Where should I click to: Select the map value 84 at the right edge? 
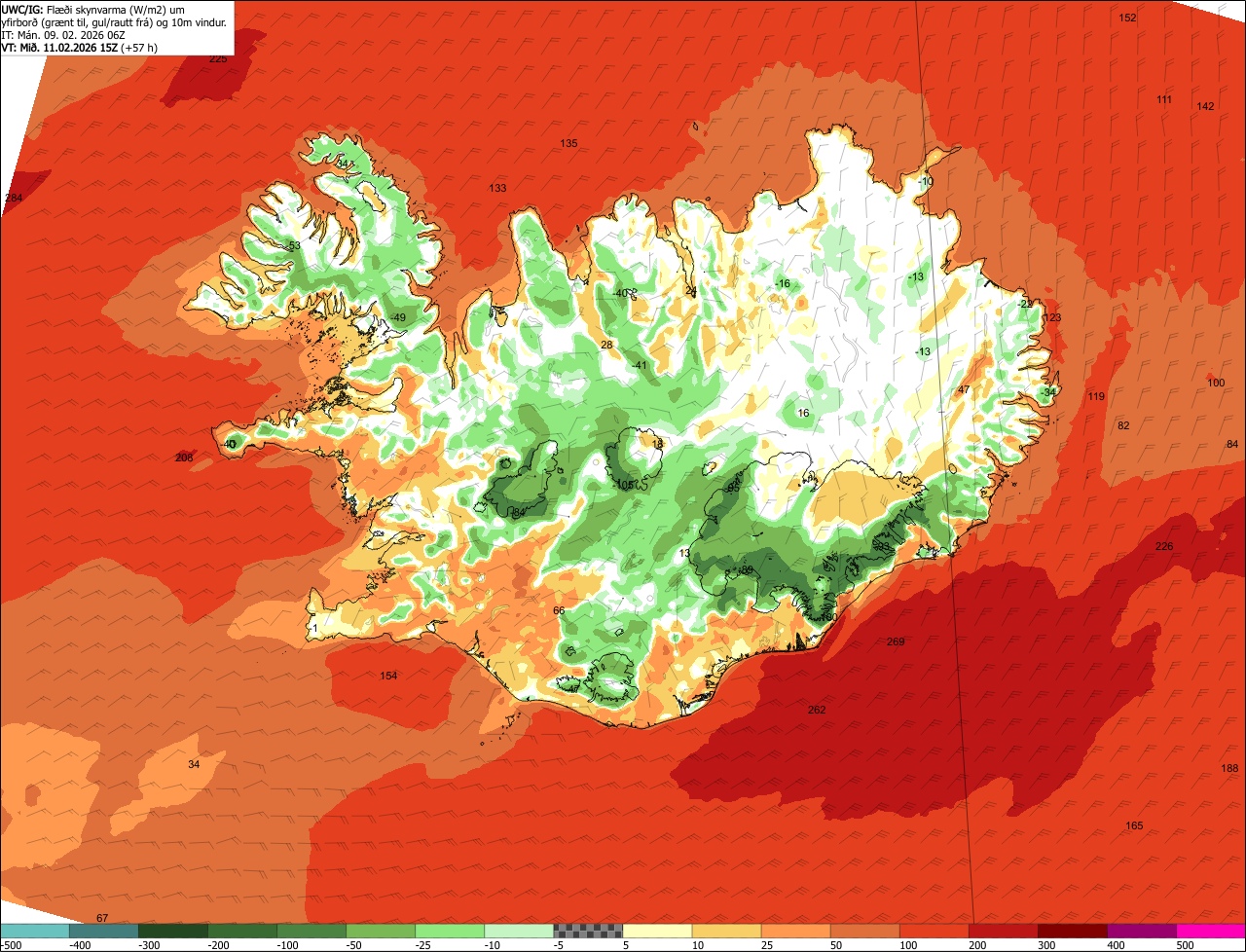(x=1232, y=444)
